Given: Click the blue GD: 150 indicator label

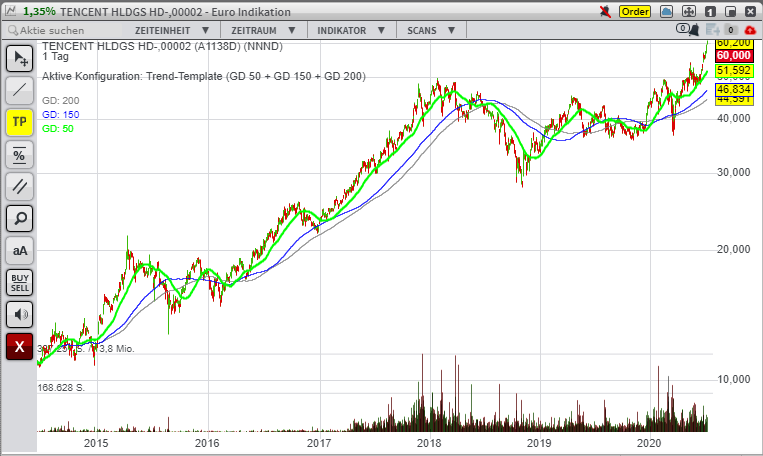Looking at the screenshot, I should click(x=60, y=115).
